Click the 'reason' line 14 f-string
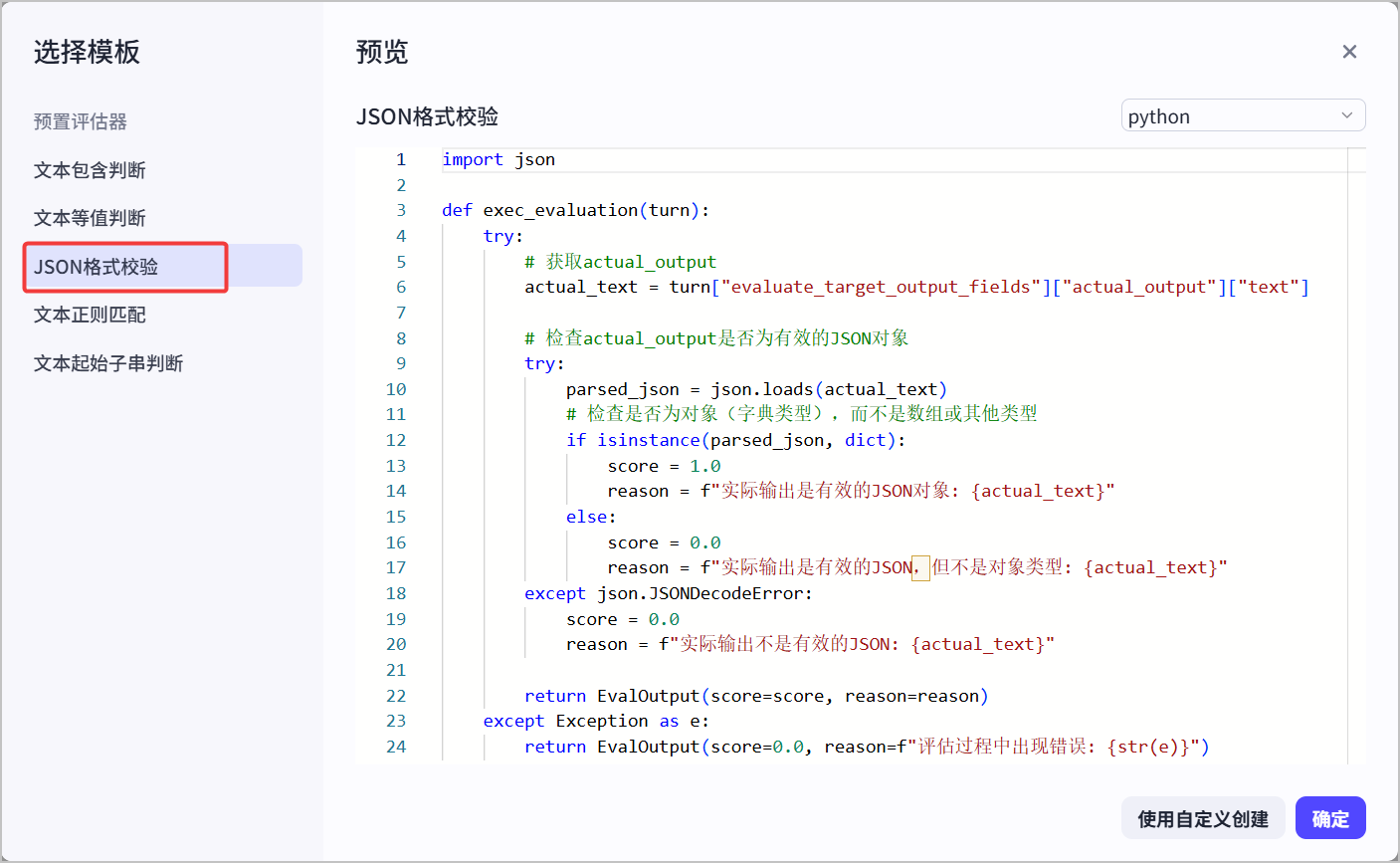The image size is (1400, 863). point(861,491)
